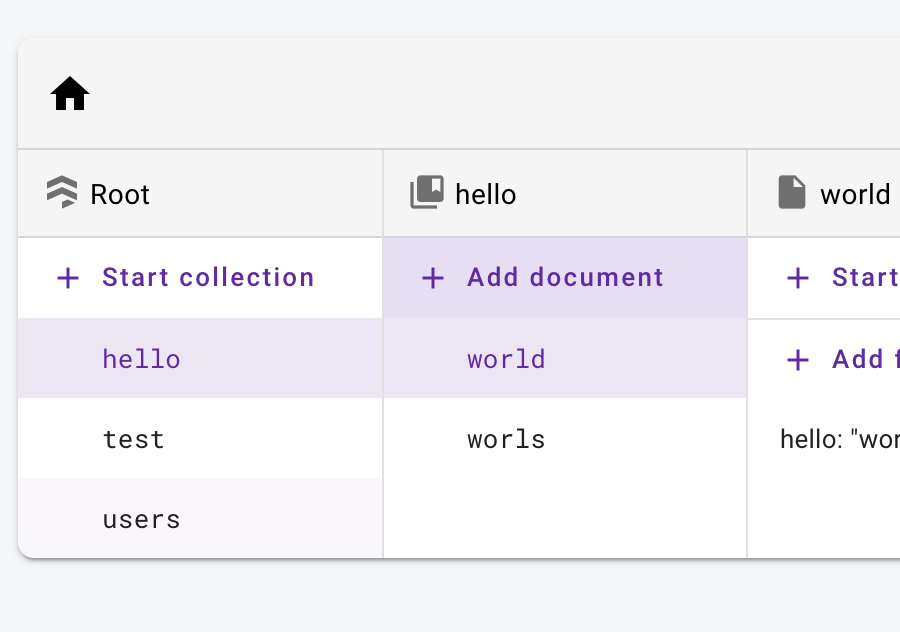Open the users collection
Viewport: 900px width, 632px height.
pyautogui.click(x=142, y=519)
